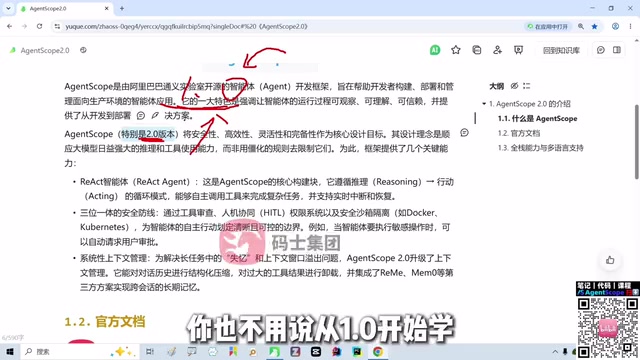Open the Chrome profile icon
The width and height of the screenshot is (640, 360).
[615, 27]
